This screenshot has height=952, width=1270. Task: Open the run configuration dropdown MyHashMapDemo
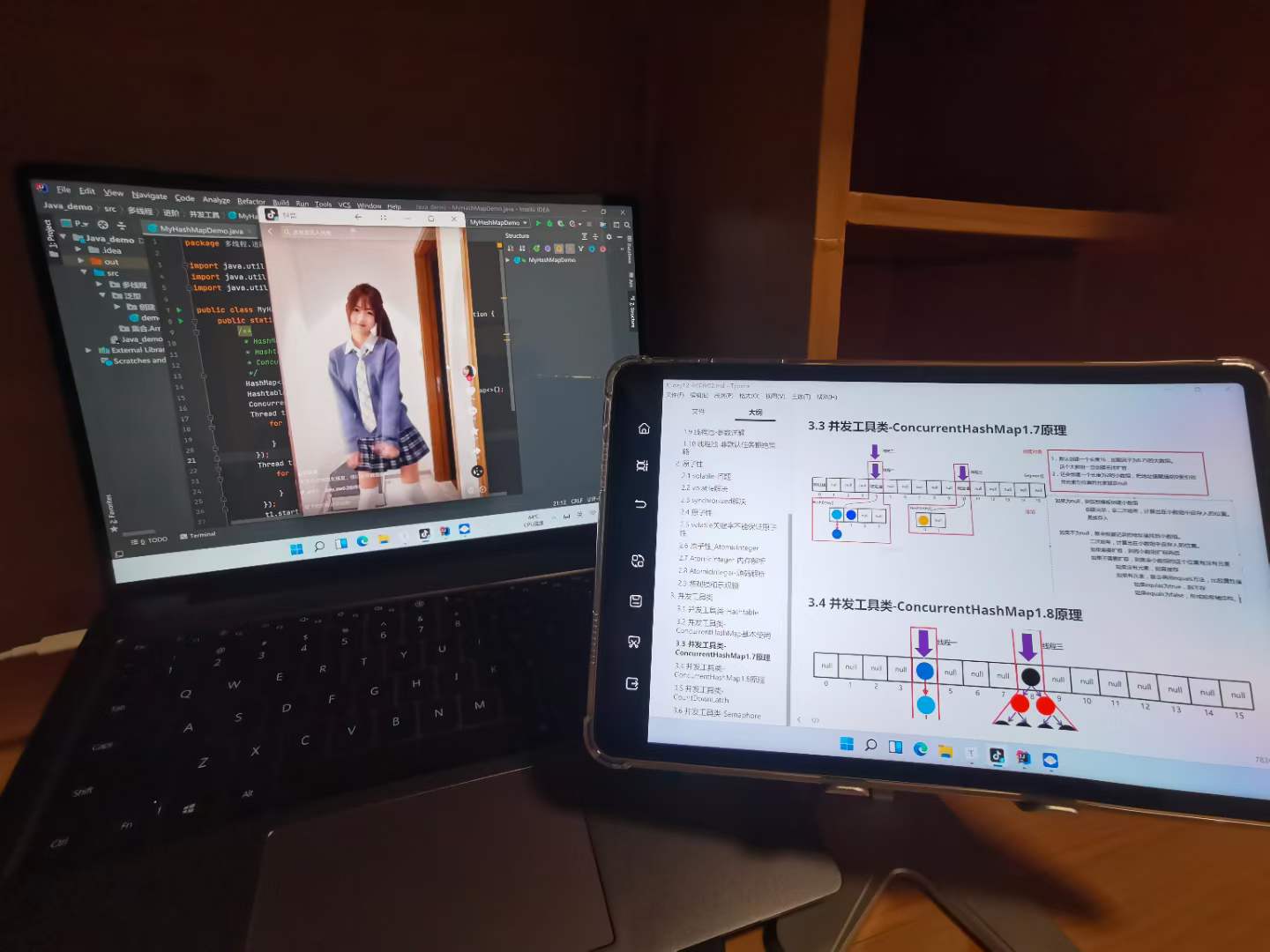[x=499, y=223]
